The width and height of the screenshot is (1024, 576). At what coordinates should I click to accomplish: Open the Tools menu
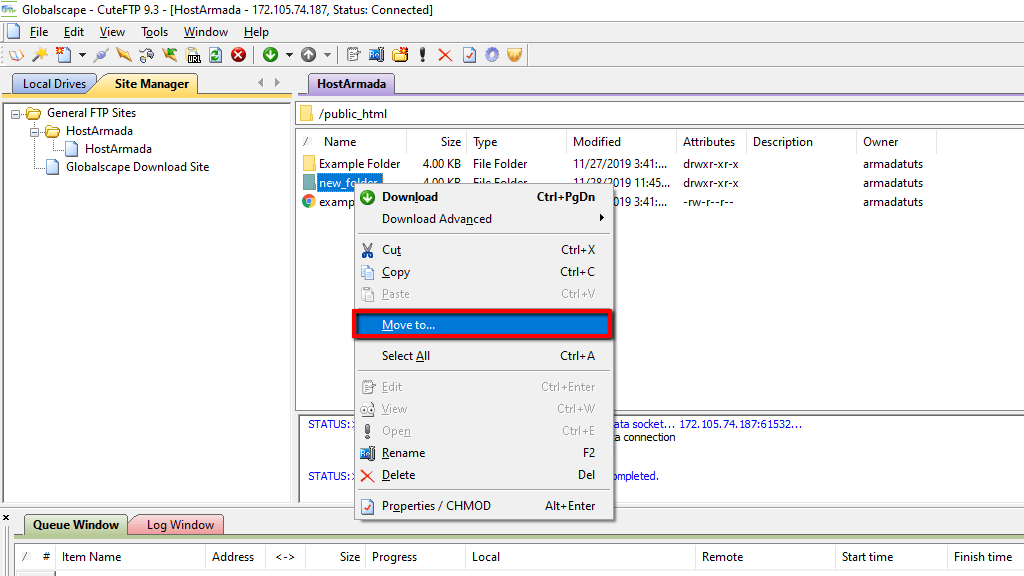point(154,32)
